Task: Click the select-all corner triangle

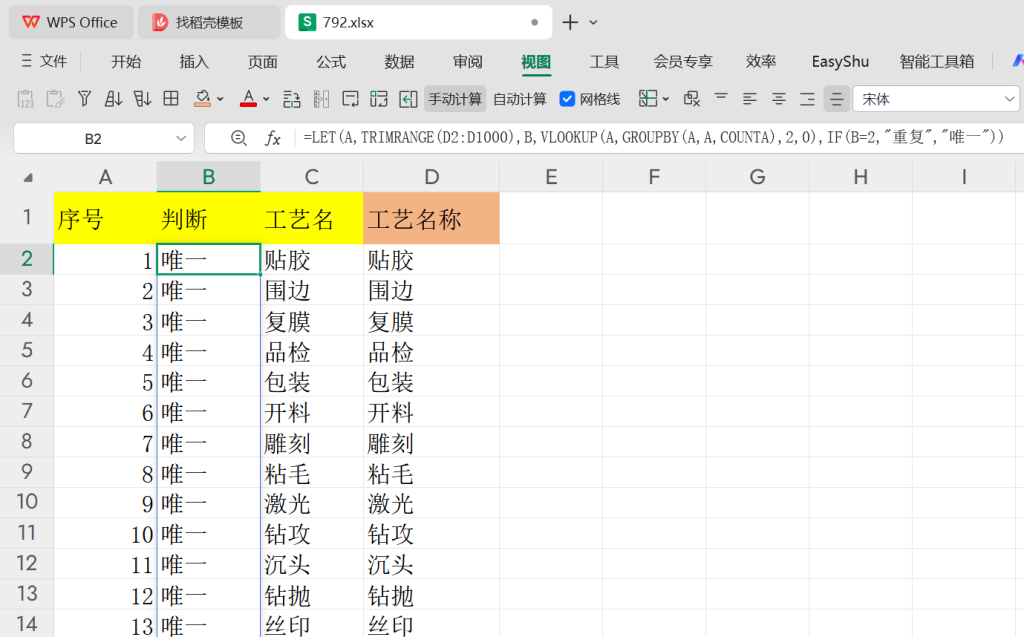Action: pos(28,178)
